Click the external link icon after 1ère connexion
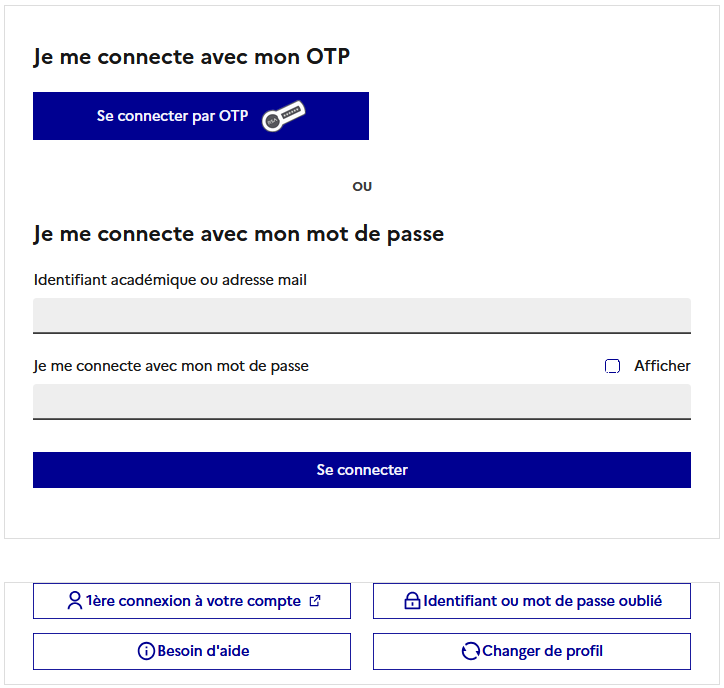The image size is (724, 688). click(315, 601)
